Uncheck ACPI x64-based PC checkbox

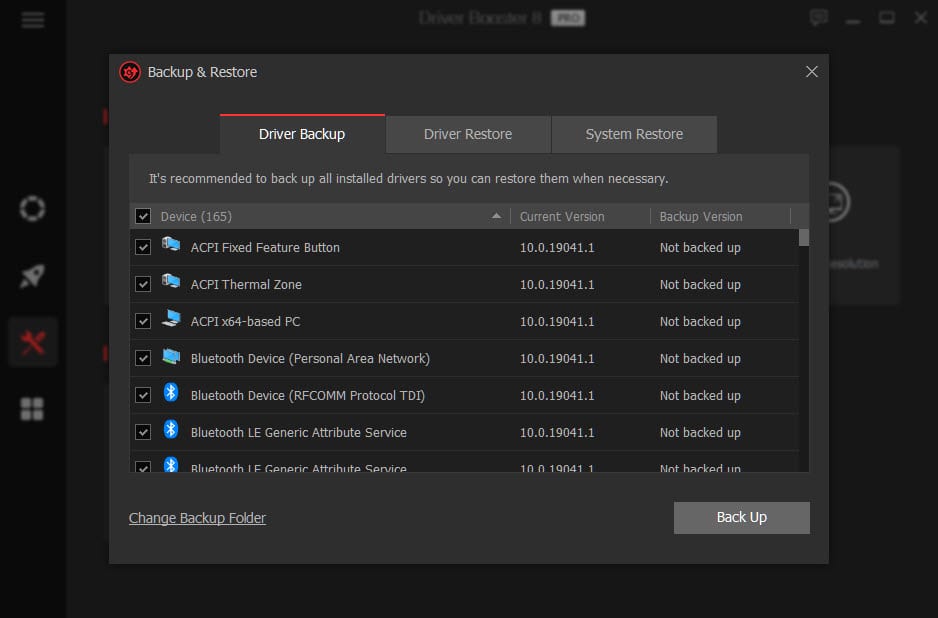(x=143, y=321)
